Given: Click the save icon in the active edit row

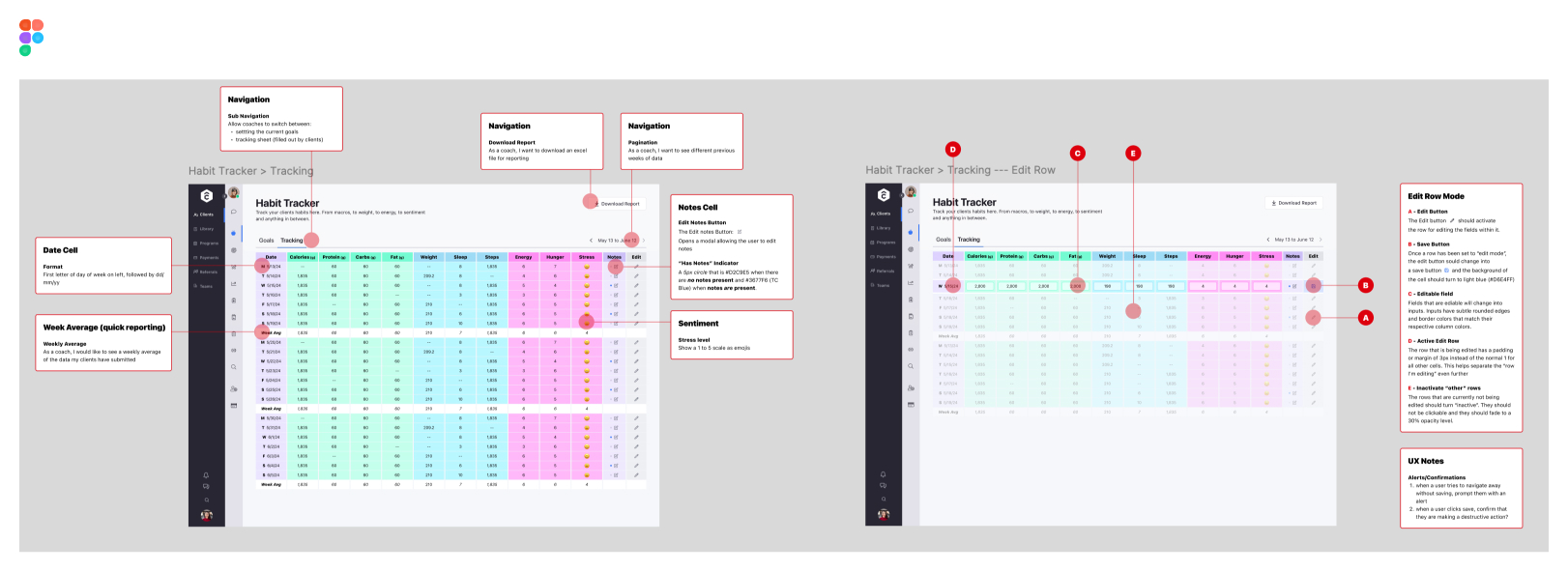Looking at the screenshot, I should pyautogui.click(x=1313, y=286).
